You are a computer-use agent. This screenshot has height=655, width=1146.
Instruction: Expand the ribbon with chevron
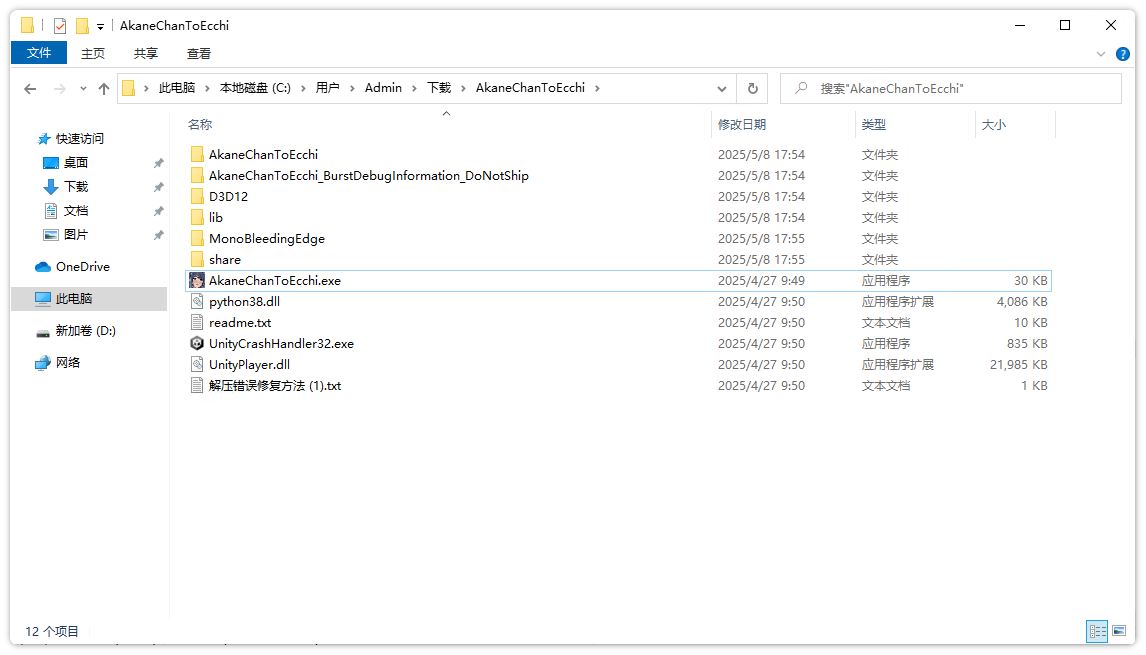point(1101,54)
